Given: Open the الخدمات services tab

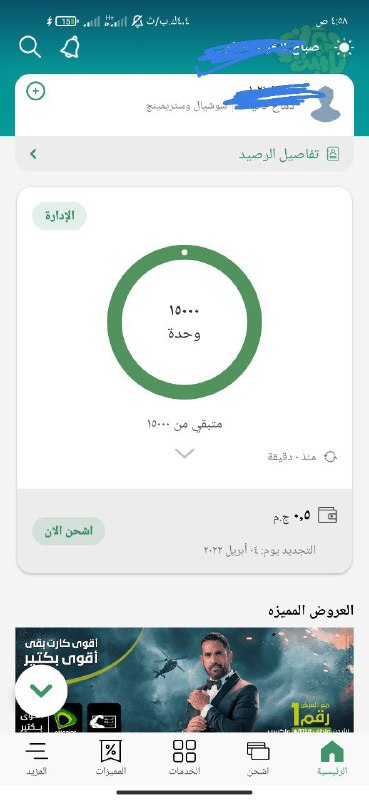Looking at the screenshot, I should (x=184, y=758).
